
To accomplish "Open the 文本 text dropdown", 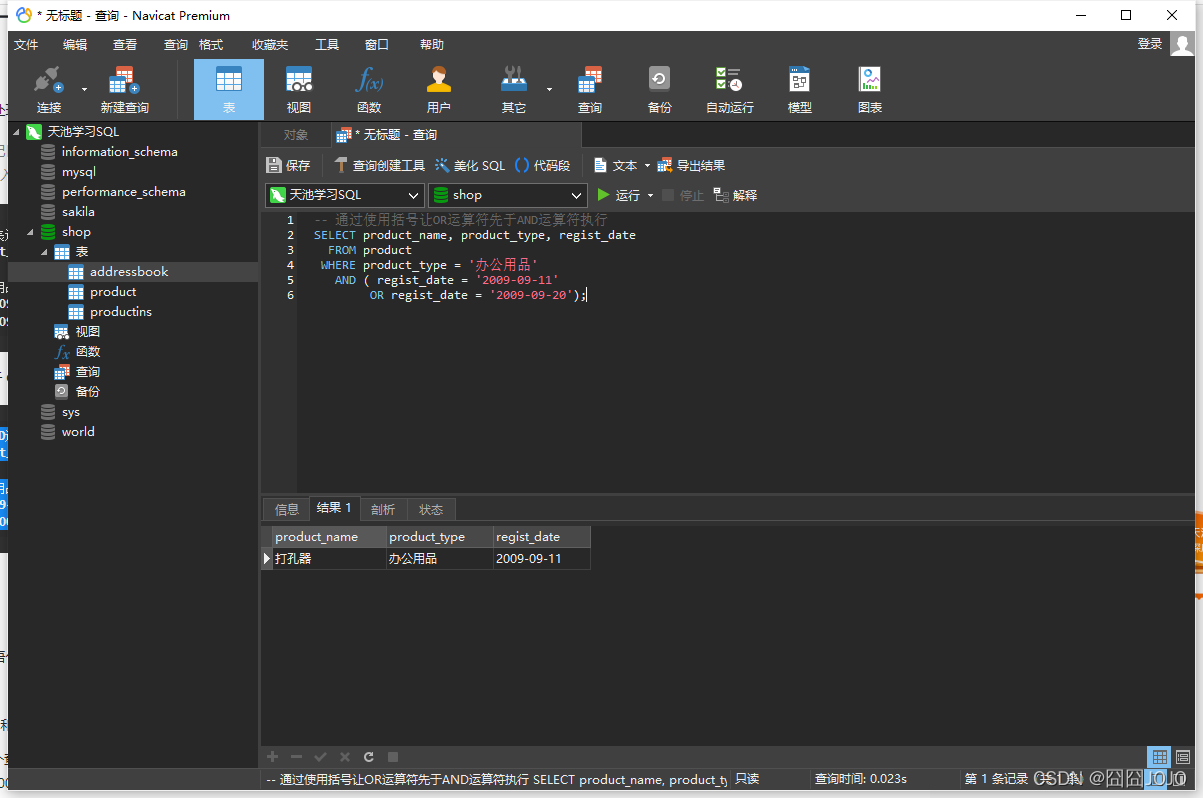I will coord(621,165).
